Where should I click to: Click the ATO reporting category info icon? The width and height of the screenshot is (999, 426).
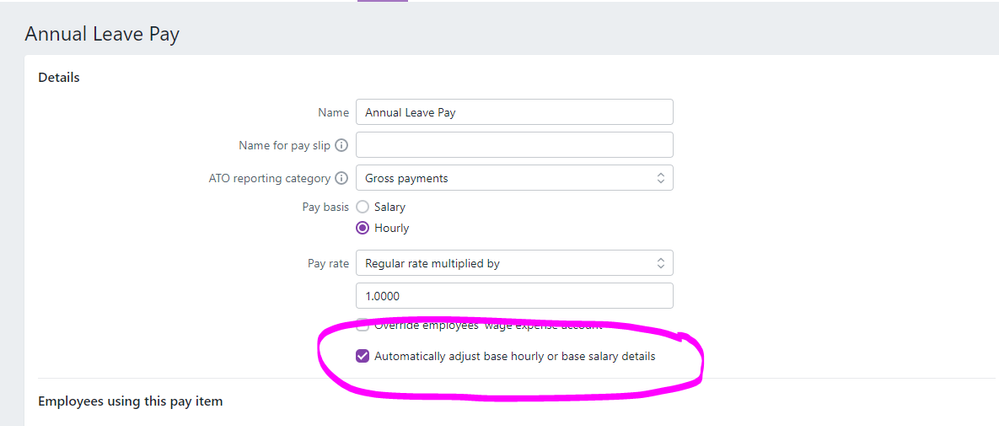pos(342,178)
